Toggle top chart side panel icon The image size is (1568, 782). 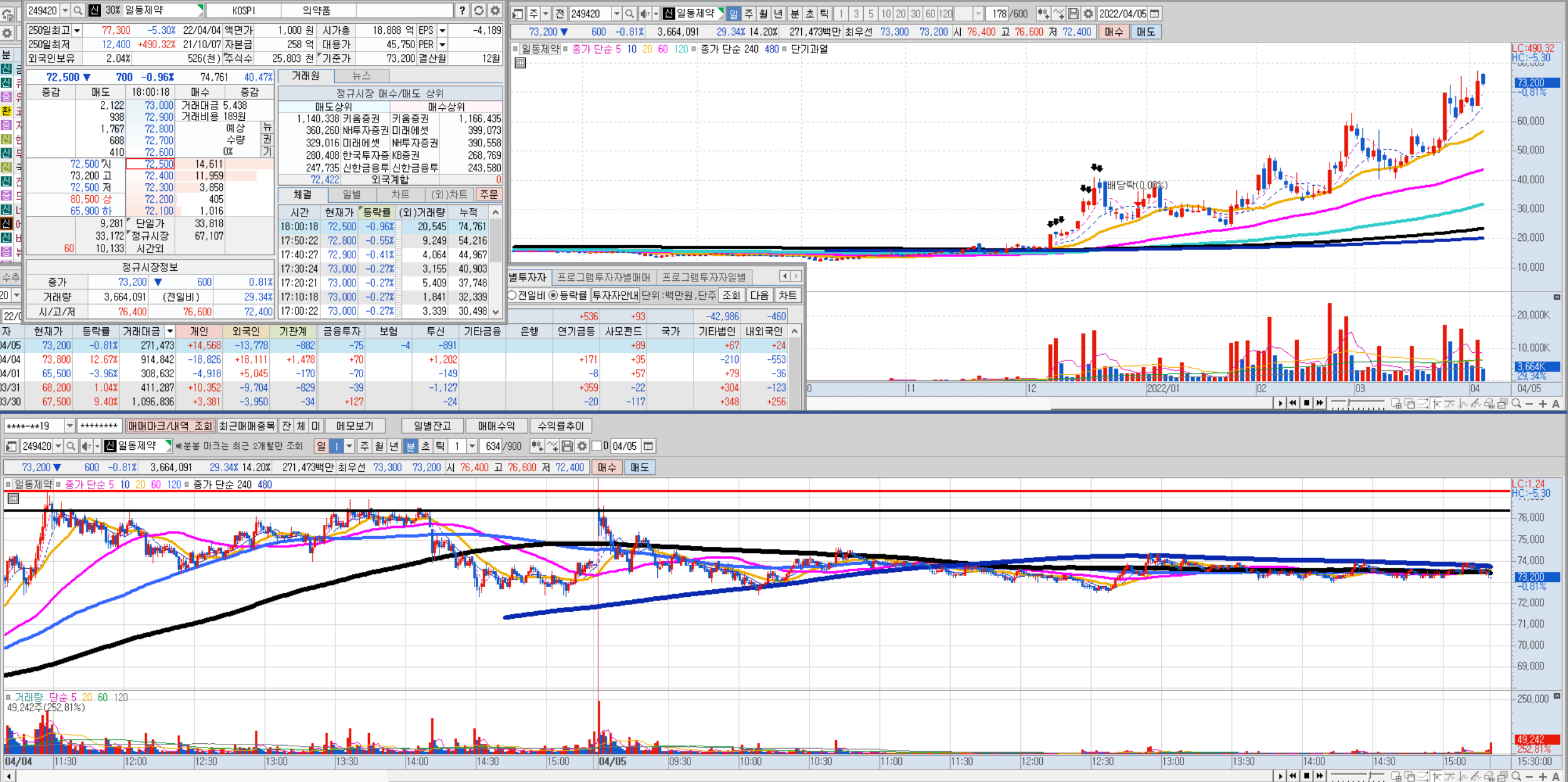coord(518,14)
